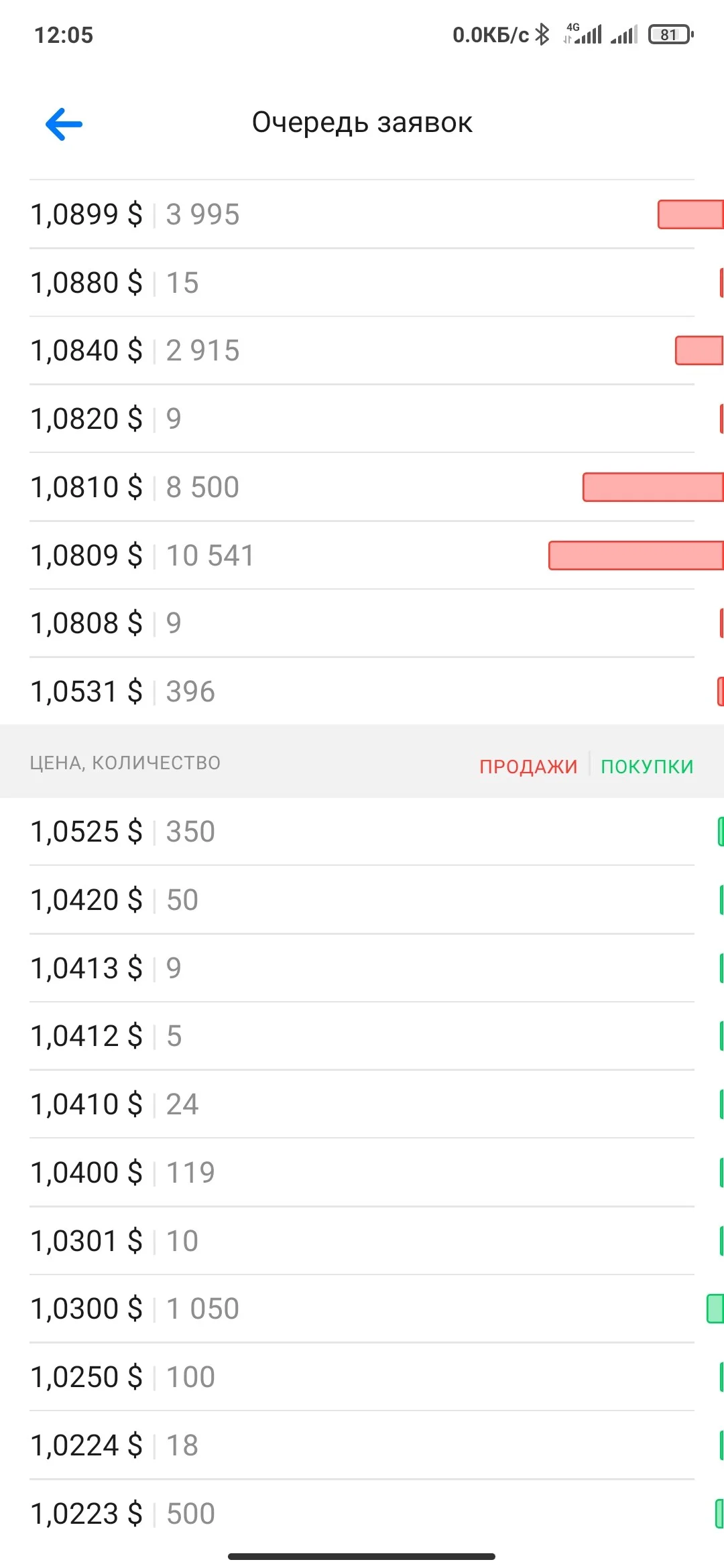This screenshot has height=1568, width=724.
Task: Tap the 4G signal strength icon
Action: [x=583, y=34]
